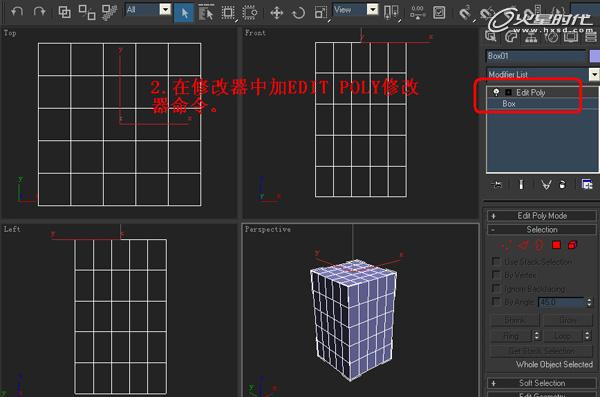The image size is (600, 397).
Task: Select Edge sub-object level icon
Action: coord(523,245)
